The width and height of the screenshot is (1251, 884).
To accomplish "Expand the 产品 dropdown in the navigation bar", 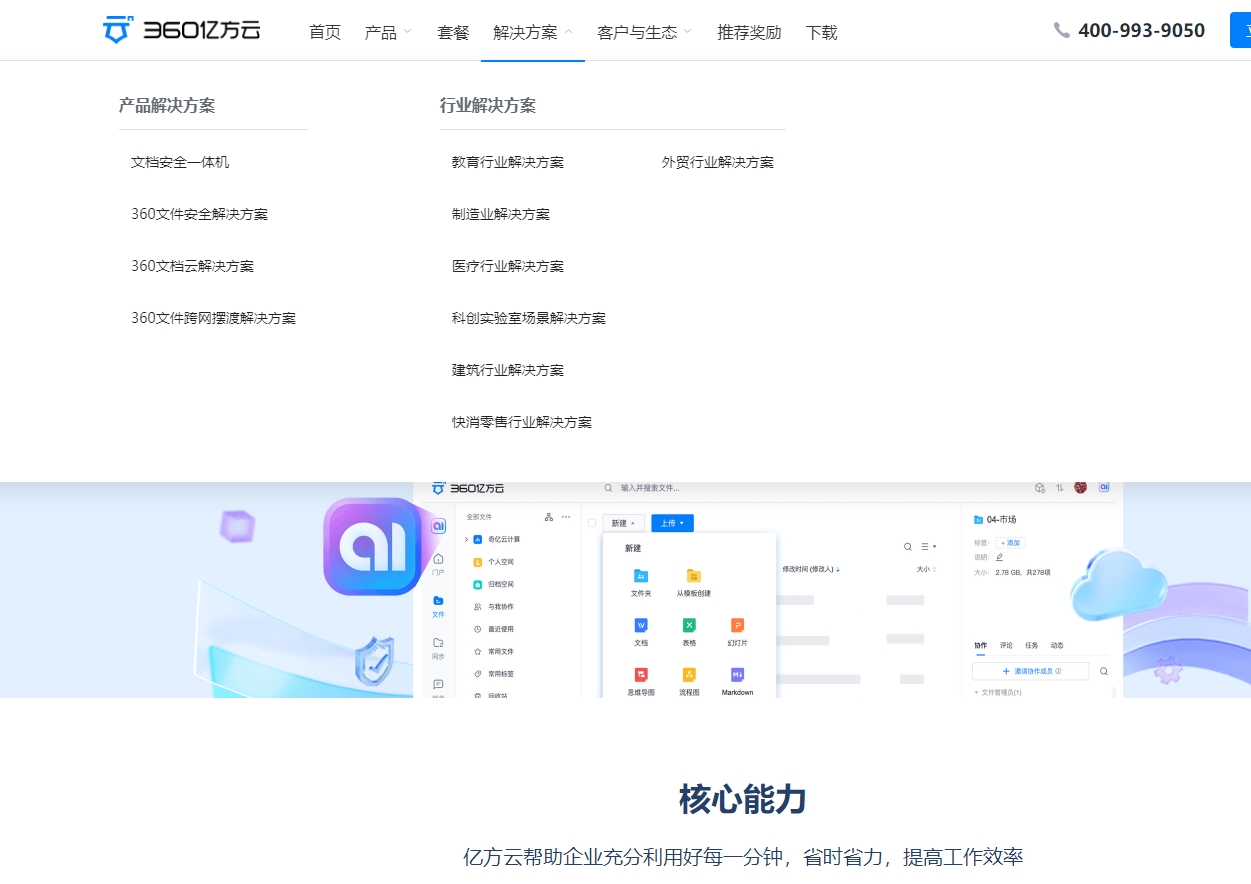I will coord(388,32).
